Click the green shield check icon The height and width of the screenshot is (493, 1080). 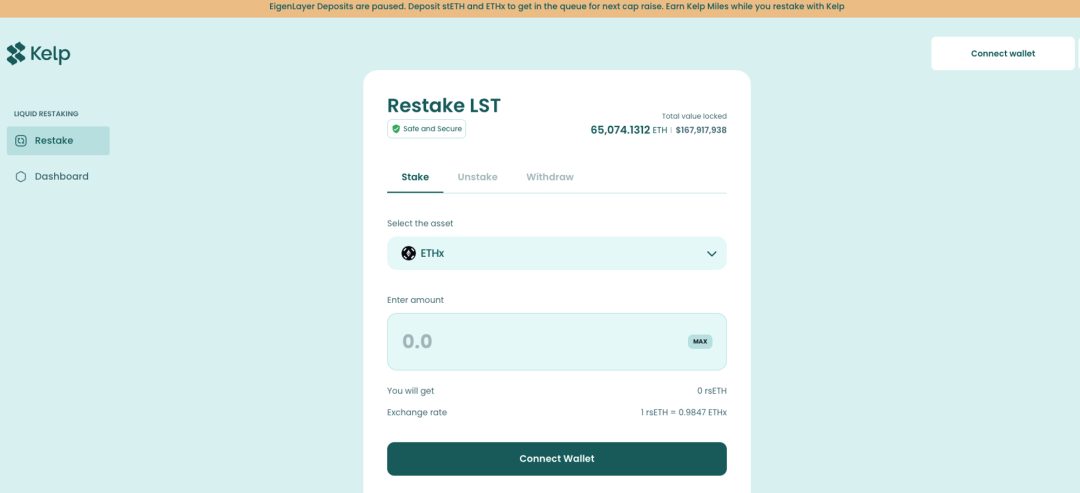(x=396, y=129)
